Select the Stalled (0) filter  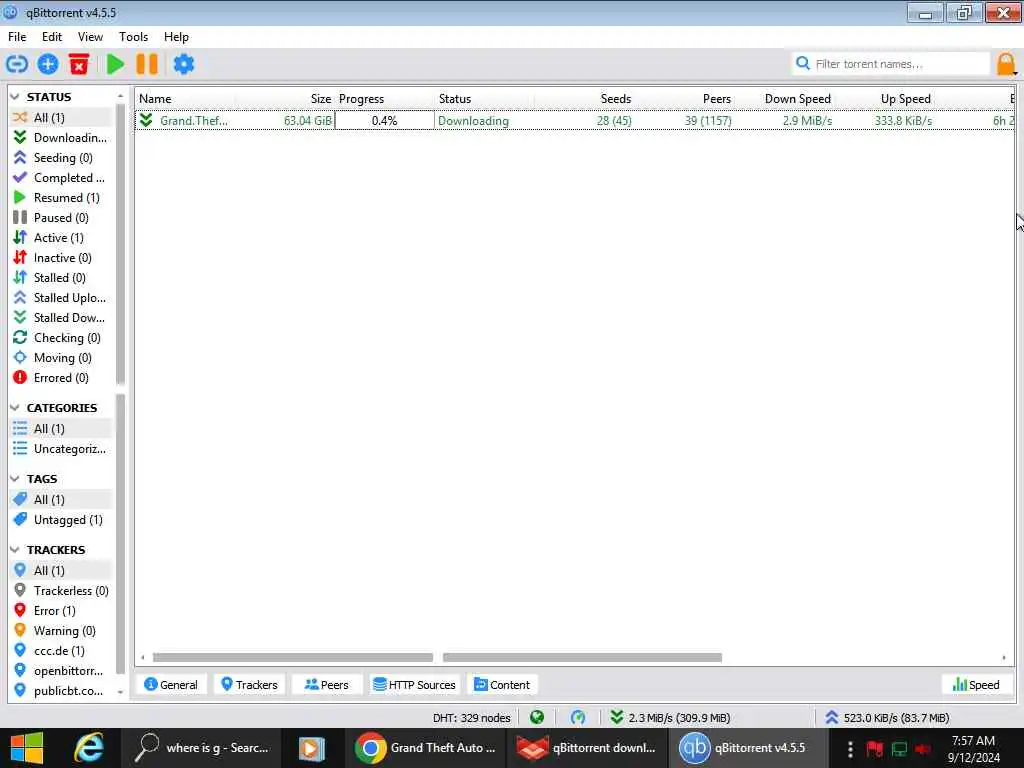[x=61, y=278]
